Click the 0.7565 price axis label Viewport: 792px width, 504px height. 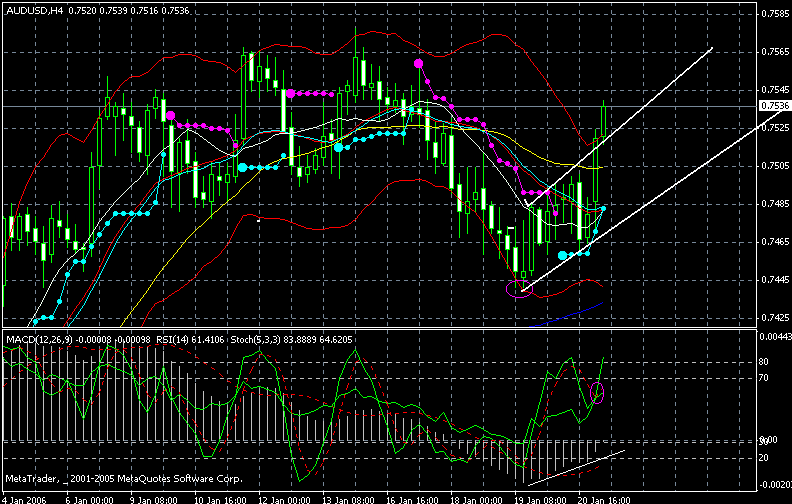[776, 52]
